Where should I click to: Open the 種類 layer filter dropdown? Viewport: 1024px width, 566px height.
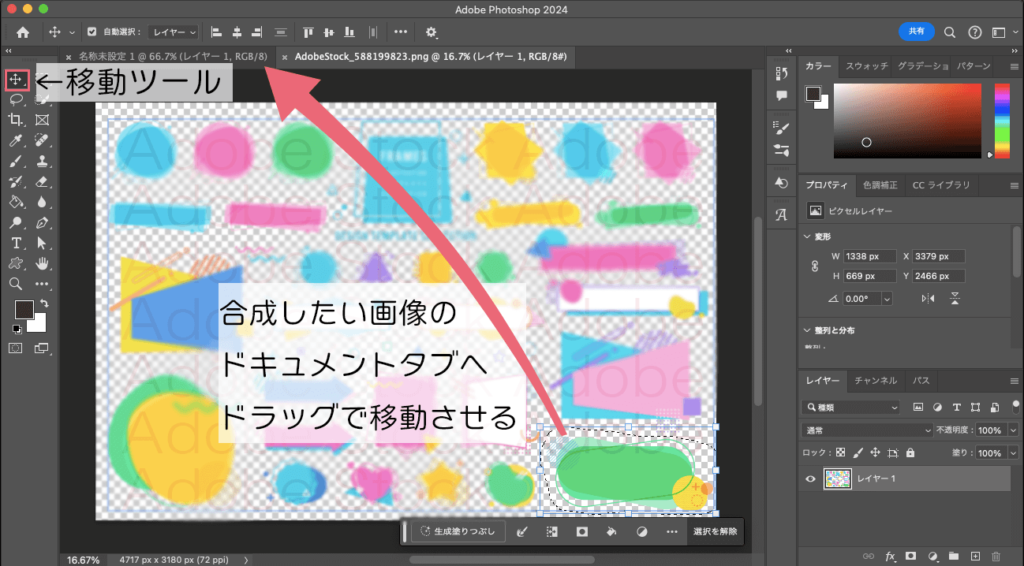851,407
